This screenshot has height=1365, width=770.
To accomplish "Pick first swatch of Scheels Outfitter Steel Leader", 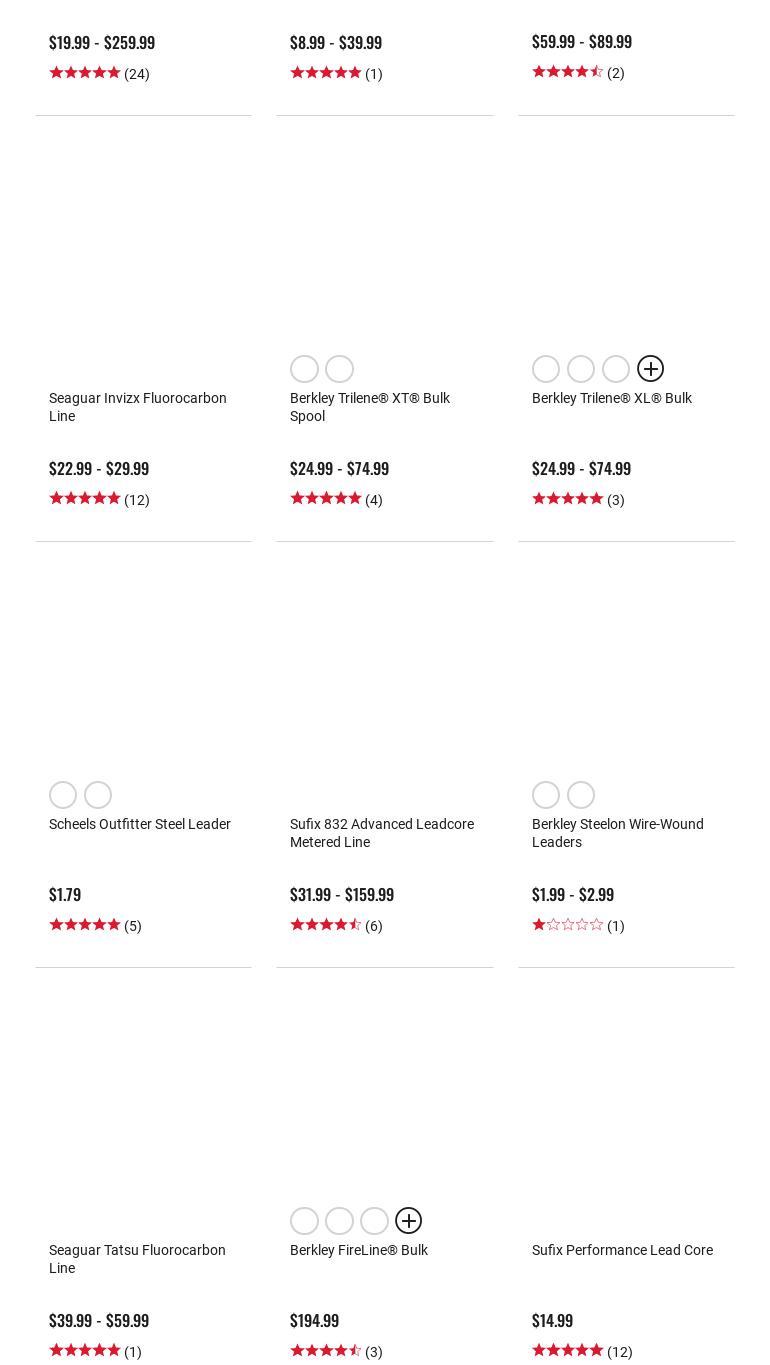I will [63, 795].
